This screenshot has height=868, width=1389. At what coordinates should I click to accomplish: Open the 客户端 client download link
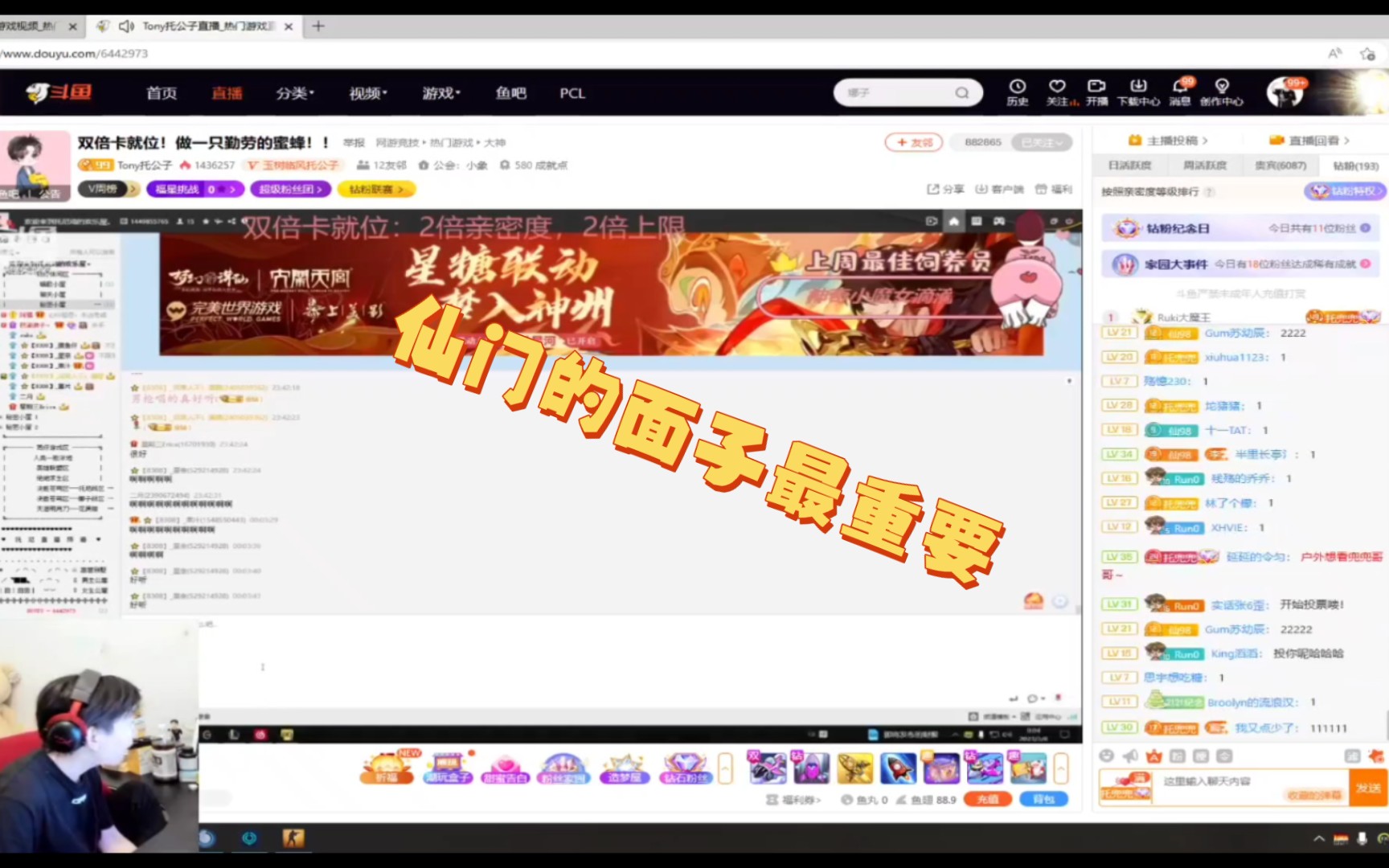(x=1000, y=189)
